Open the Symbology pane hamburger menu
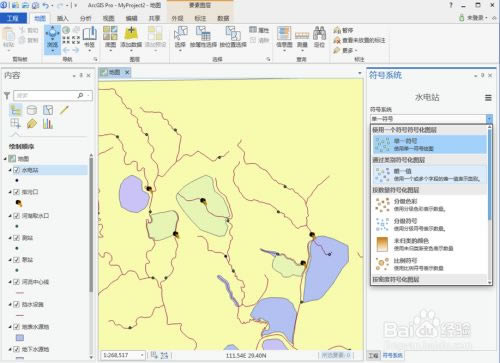The height and width of the screenshot is (363, 500). (488, 98)
